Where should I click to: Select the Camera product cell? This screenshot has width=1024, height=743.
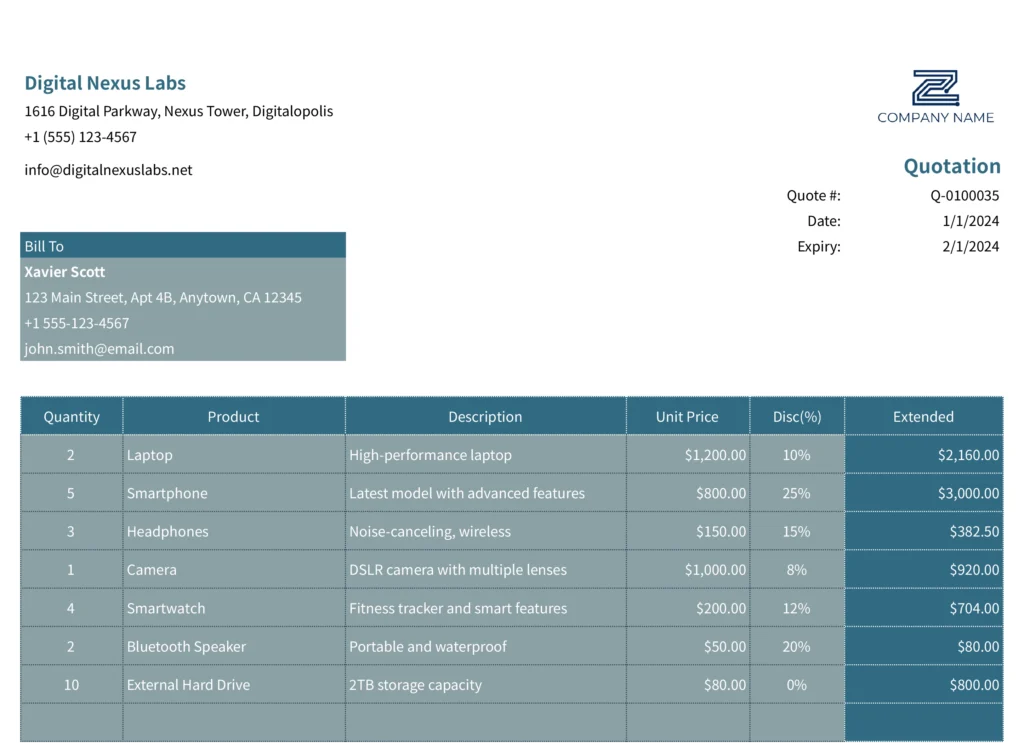coord(234,569)
